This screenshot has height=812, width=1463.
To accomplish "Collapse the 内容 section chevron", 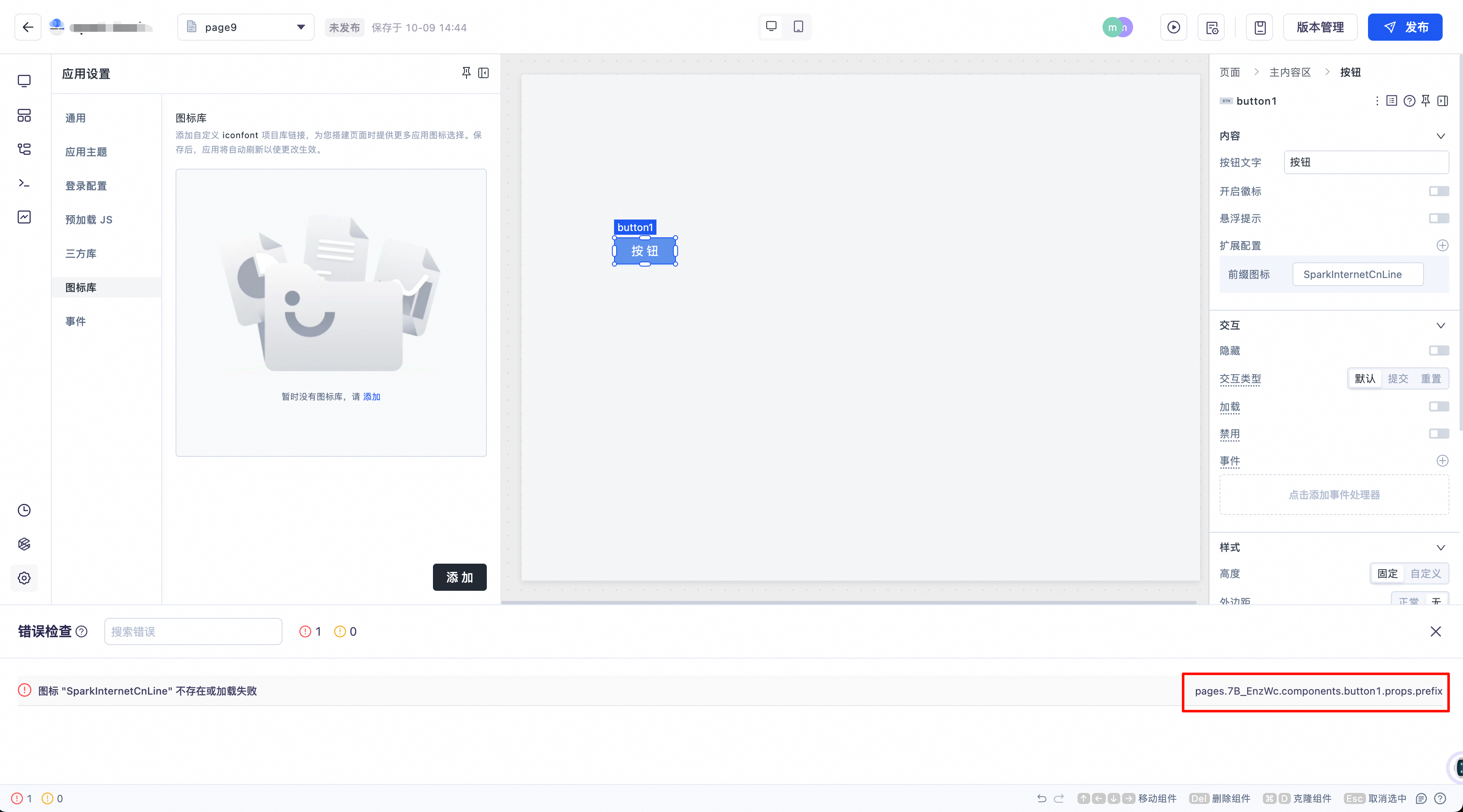I will tap(1440, 136).
